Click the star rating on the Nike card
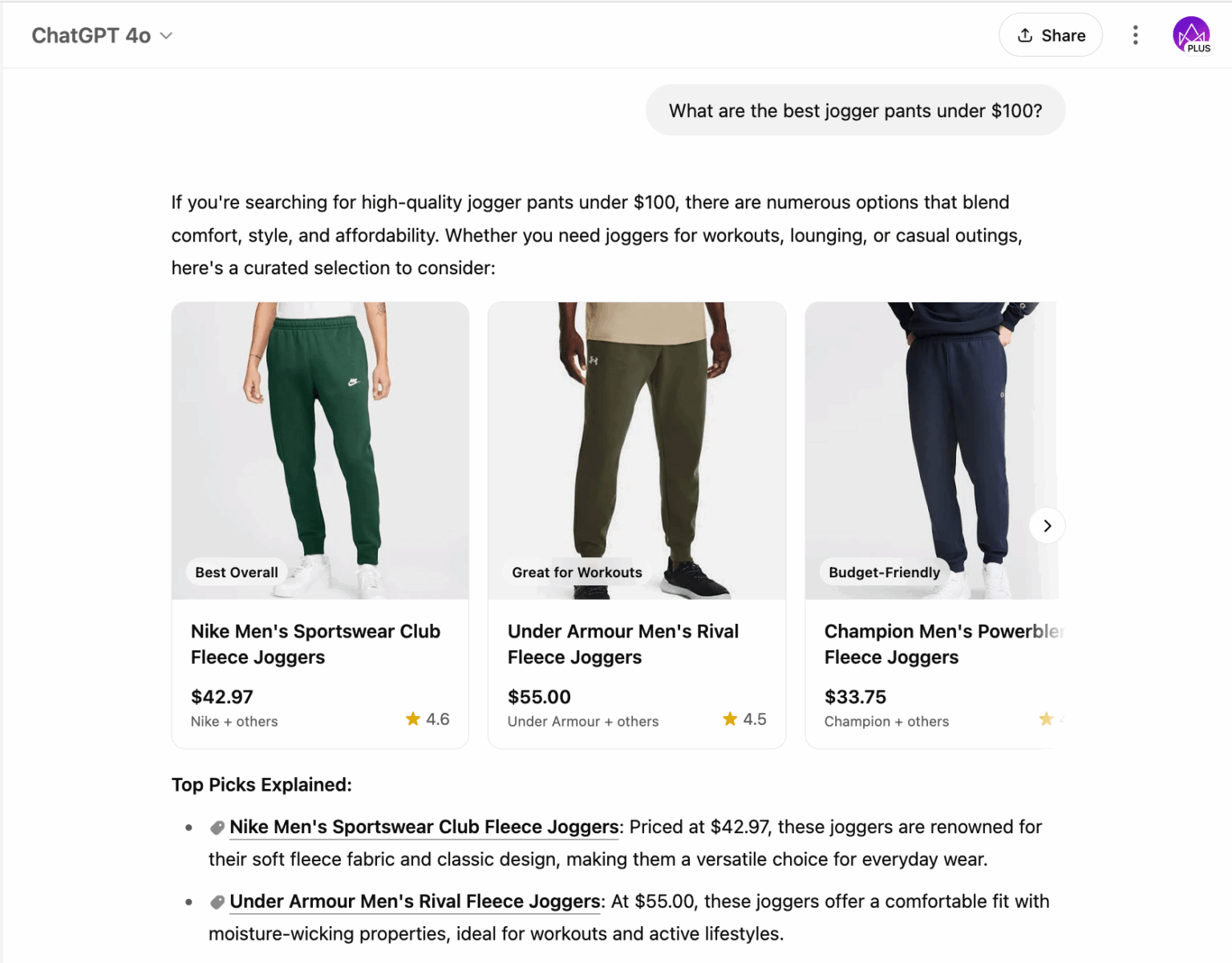 (428, 718)
